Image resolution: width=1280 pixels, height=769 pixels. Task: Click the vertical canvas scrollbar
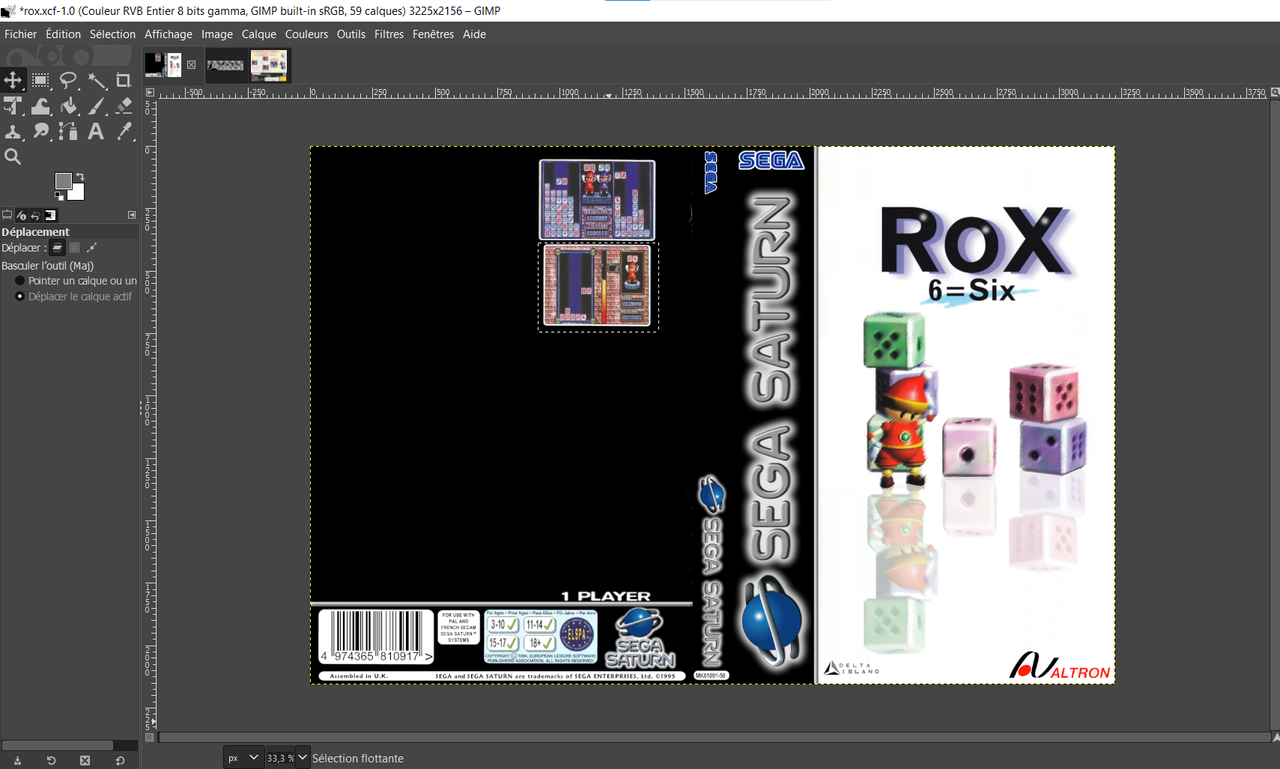point(1274,415)
